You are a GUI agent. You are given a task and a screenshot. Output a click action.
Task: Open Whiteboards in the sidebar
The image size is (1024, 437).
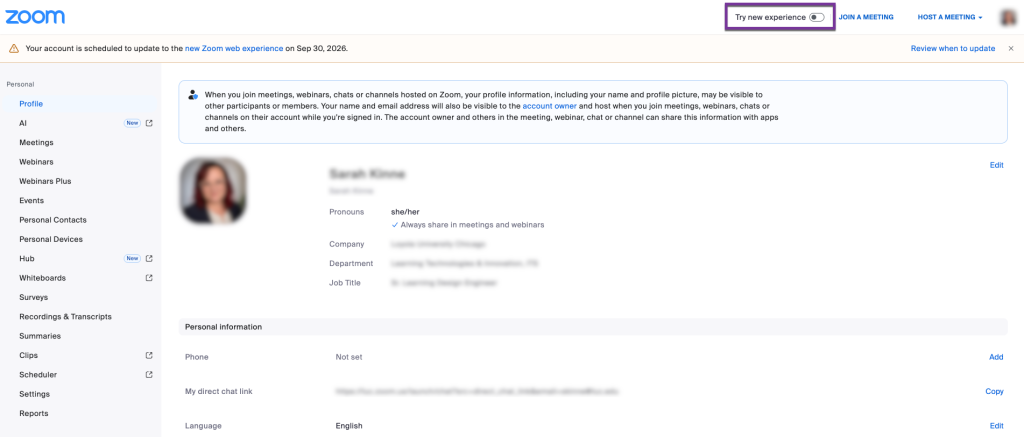pos(42,278)
